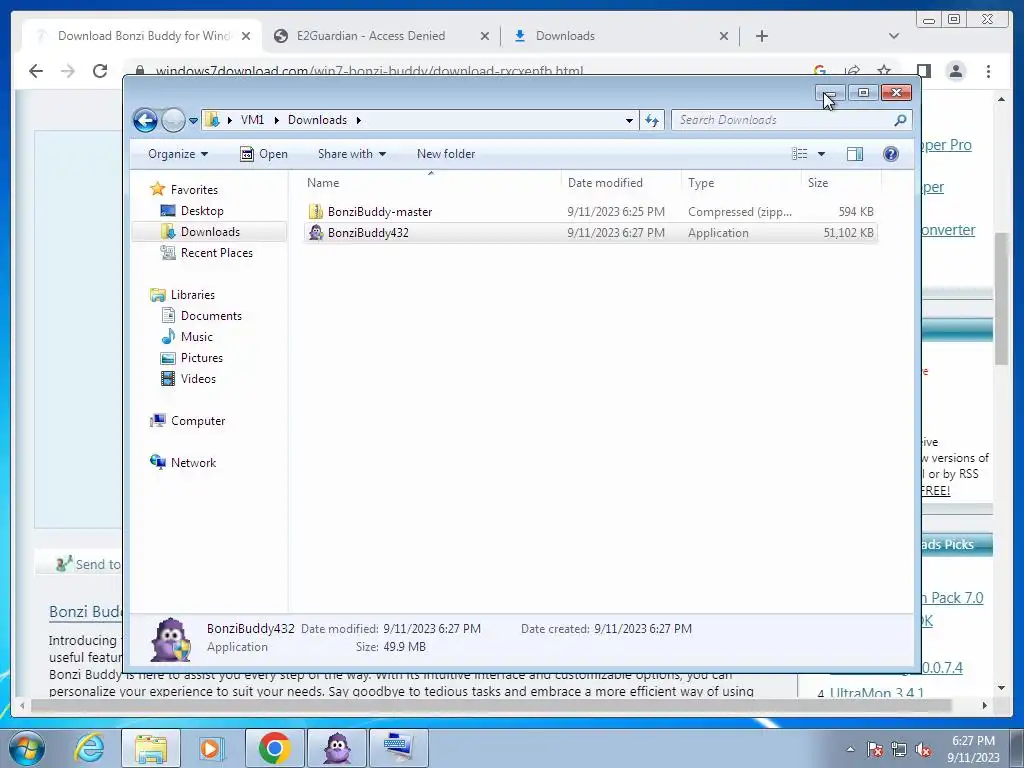Open the Organize menu
The width and height of the screenshot is (1024, 768).
[x=178, y=154]
